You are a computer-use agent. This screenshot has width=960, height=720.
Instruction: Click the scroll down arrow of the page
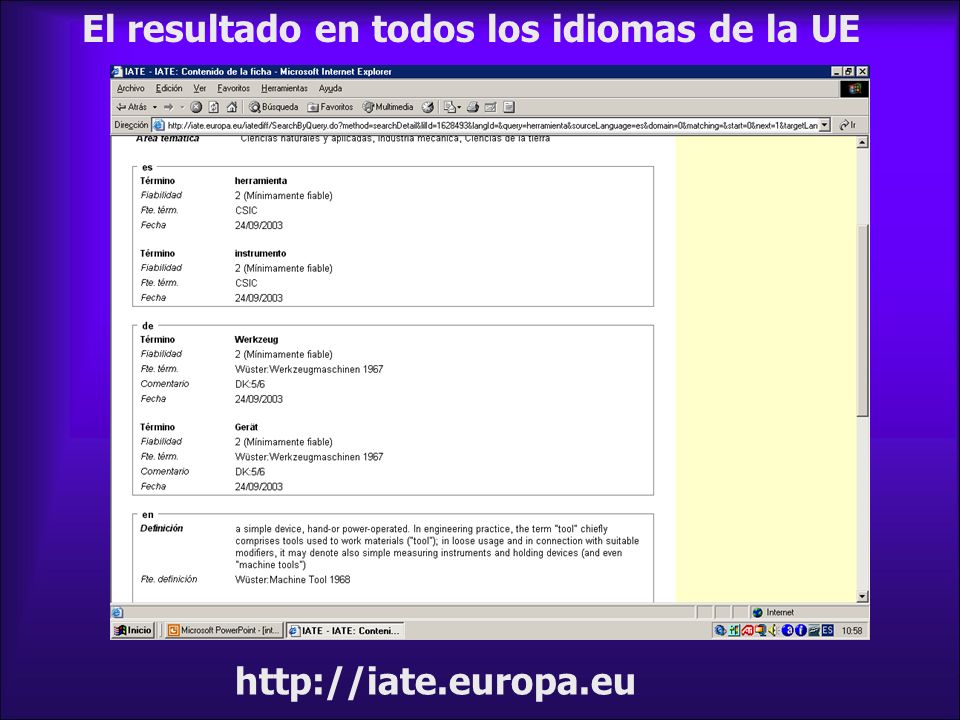pyautogui.click(x=862, y=596)
